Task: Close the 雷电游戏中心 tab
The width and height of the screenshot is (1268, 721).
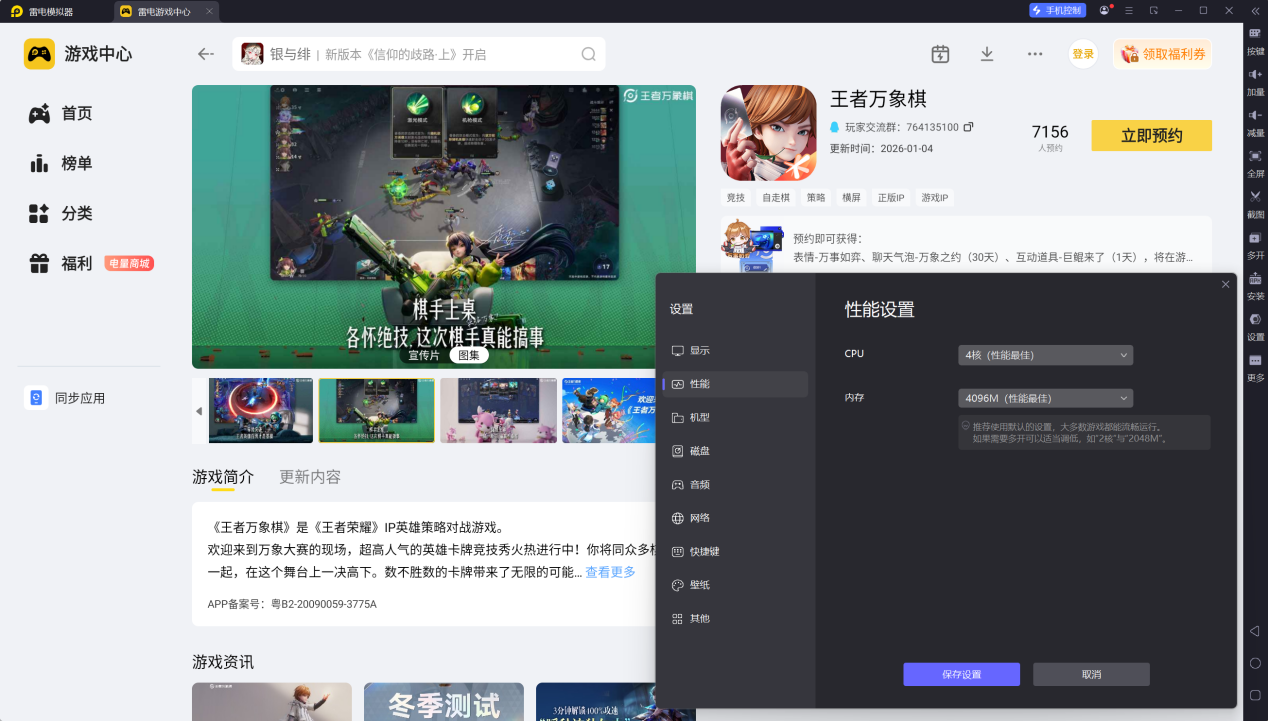Action: (208, 11)
